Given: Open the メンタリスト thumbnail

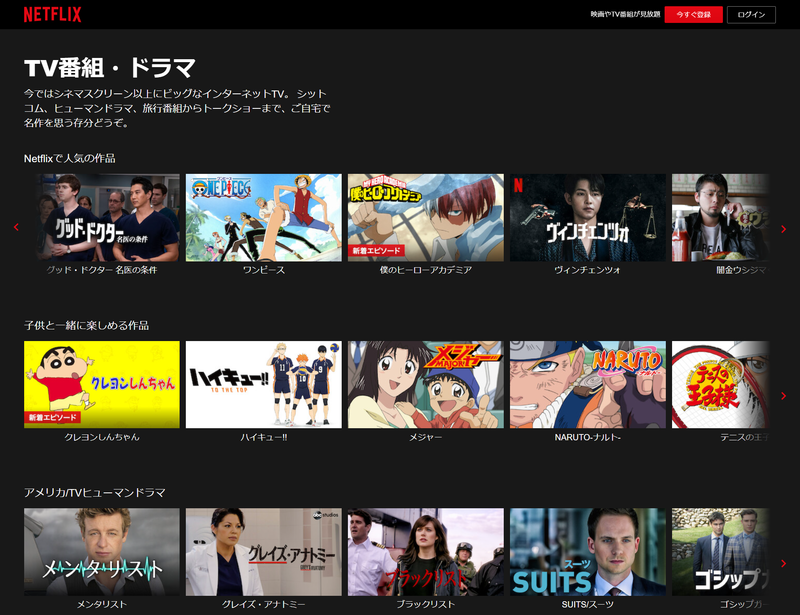Looking at the screenshot, I should (x=102, y=552).
